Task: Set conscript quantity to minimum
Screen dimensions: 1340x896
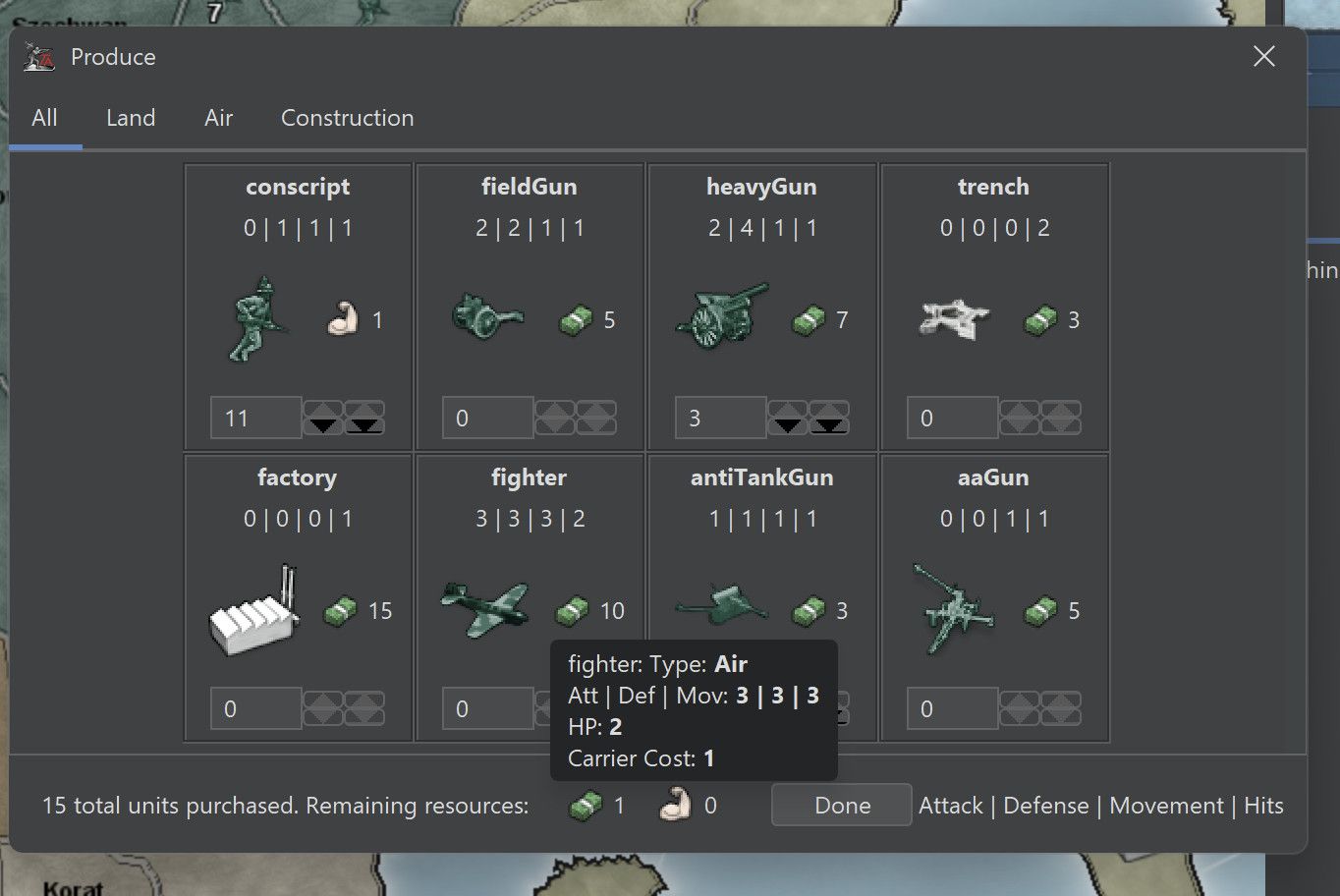Action: pyautogui.click(x=364, y=426)
